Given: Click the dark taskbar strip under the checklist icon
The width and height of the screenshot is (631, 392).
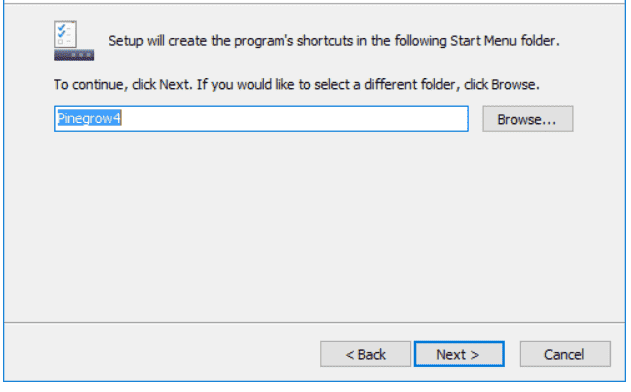Looking at the screenshot, I should [74, 55].
